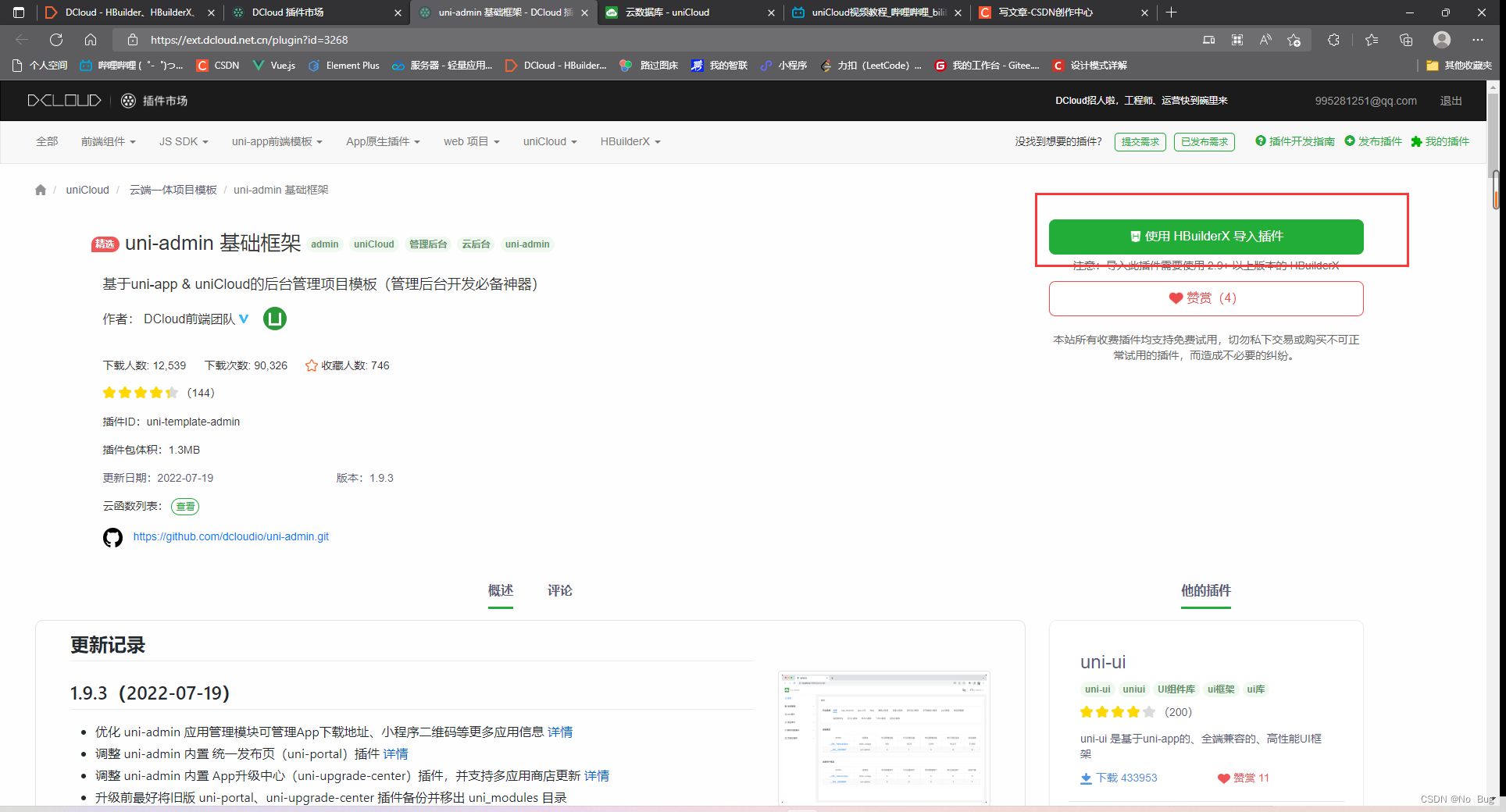Expand the uniCloud nav dropdown
The image size is (1506, 812).
click(550, 141)
